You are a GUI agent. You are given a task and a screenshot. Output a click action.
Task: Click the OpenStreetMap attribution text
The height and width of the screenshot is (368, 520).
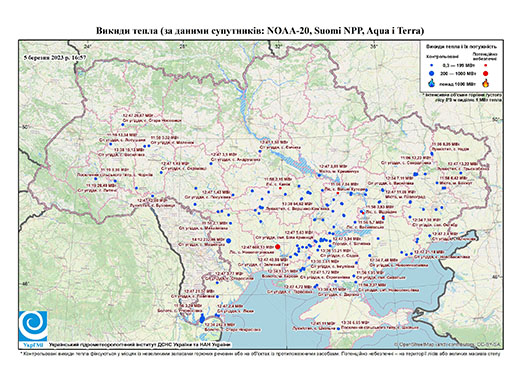(448, 344)
